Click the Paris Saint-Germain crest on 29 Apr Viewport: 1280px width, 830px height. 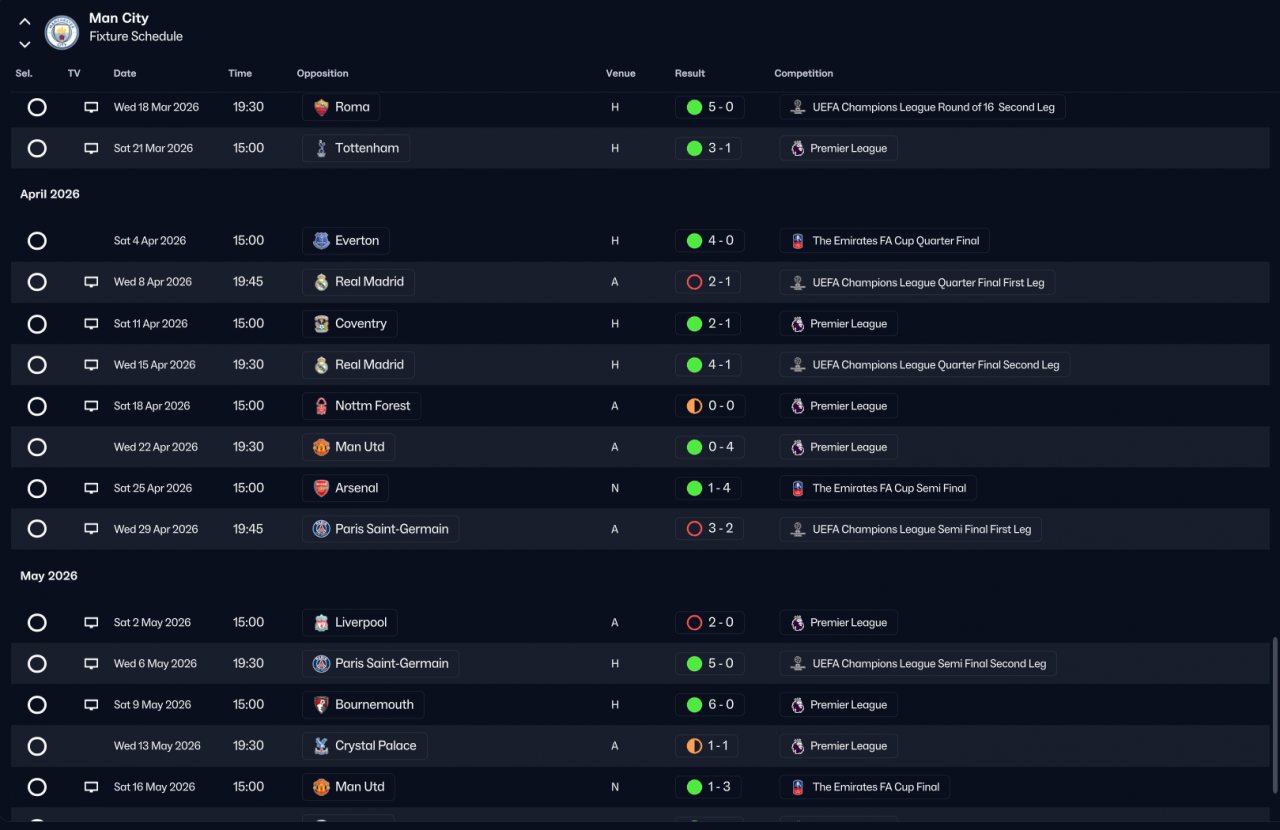[321, 529]
